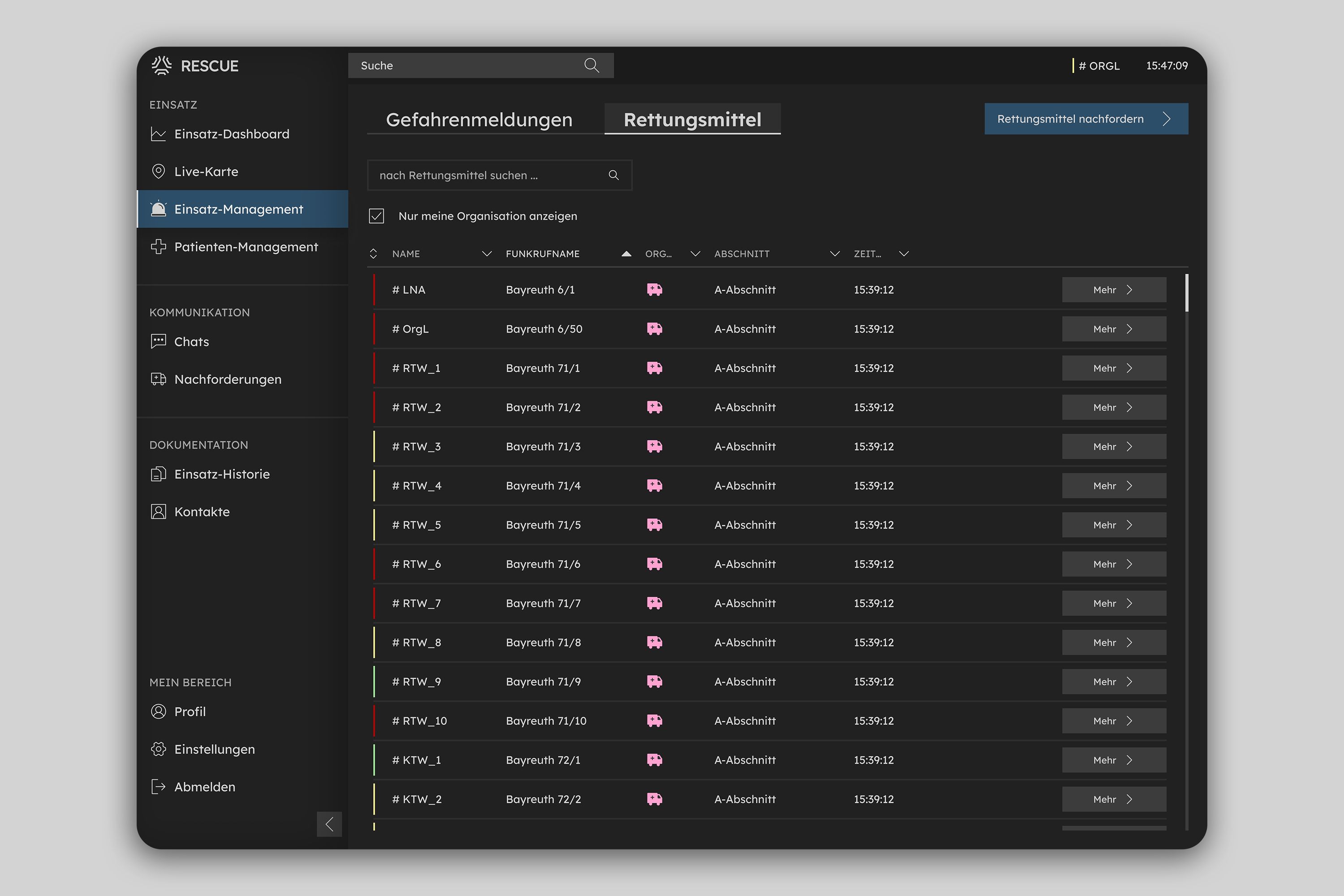Click the Kontakte person icon
Image resolution: width=1344 pixels, height=896 pixels.
[158, 512]
